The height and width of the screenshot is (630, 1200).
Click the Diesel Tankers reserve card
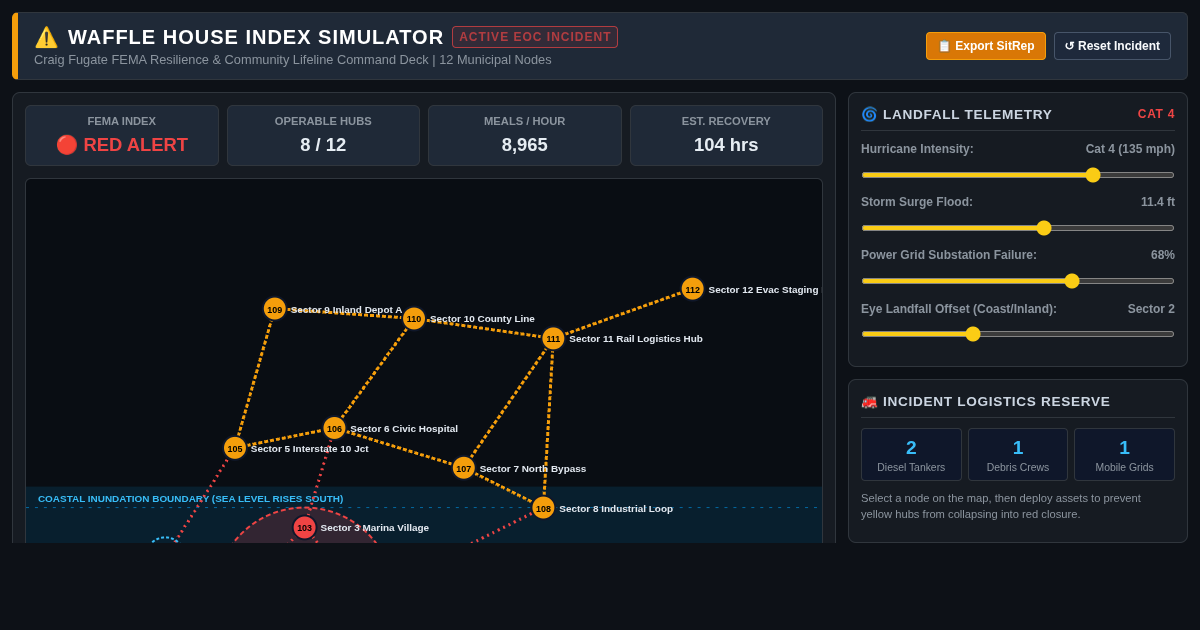tap(911, 455)
